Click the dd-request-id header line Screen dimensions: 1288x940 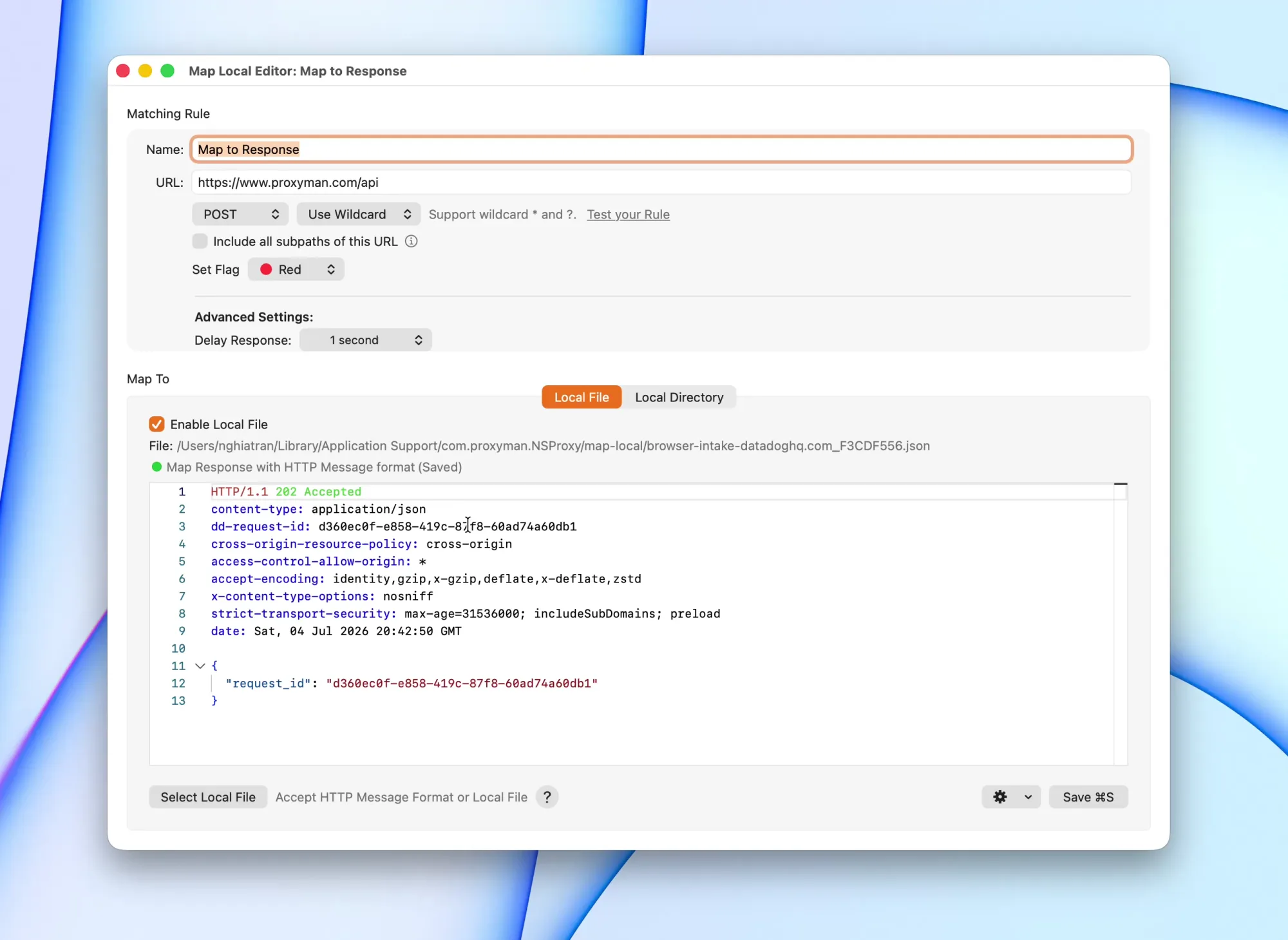393,526
